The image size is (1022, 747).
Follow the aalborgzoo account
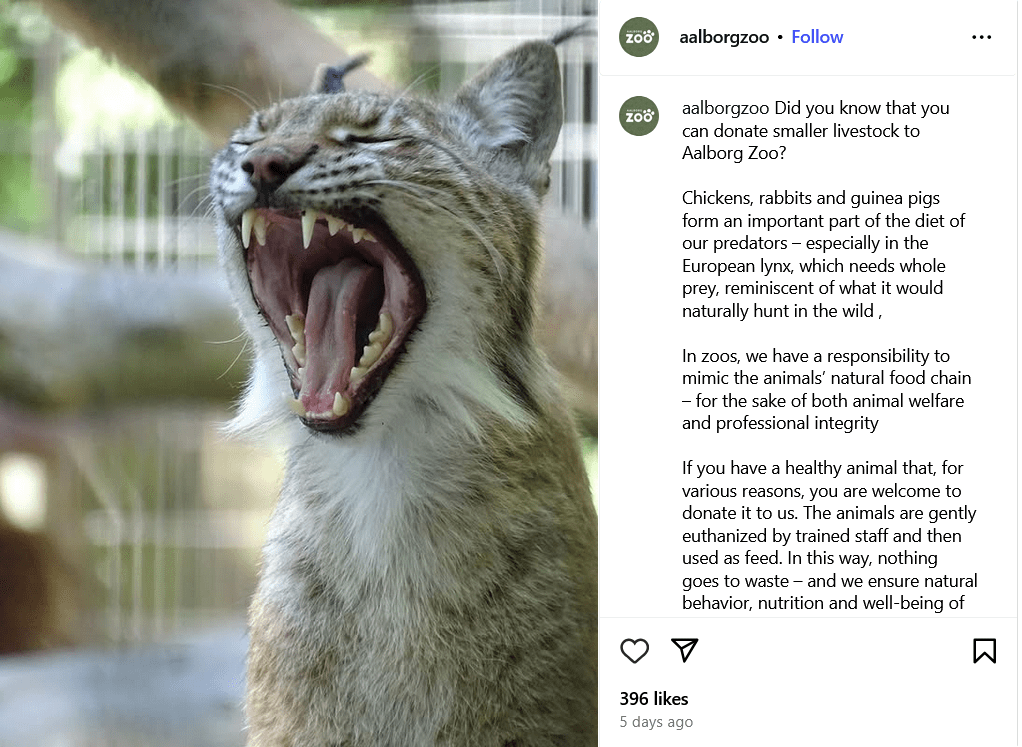tap(817, 37)
